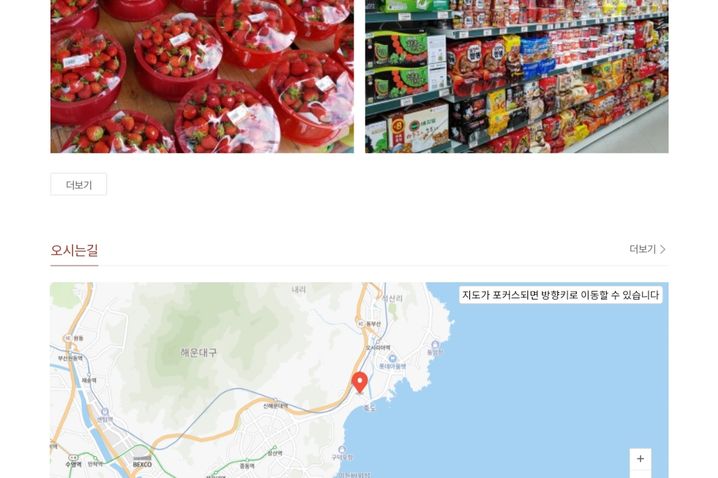Click the 오시리아역 station label on map
718x478 pixels.
378,348
